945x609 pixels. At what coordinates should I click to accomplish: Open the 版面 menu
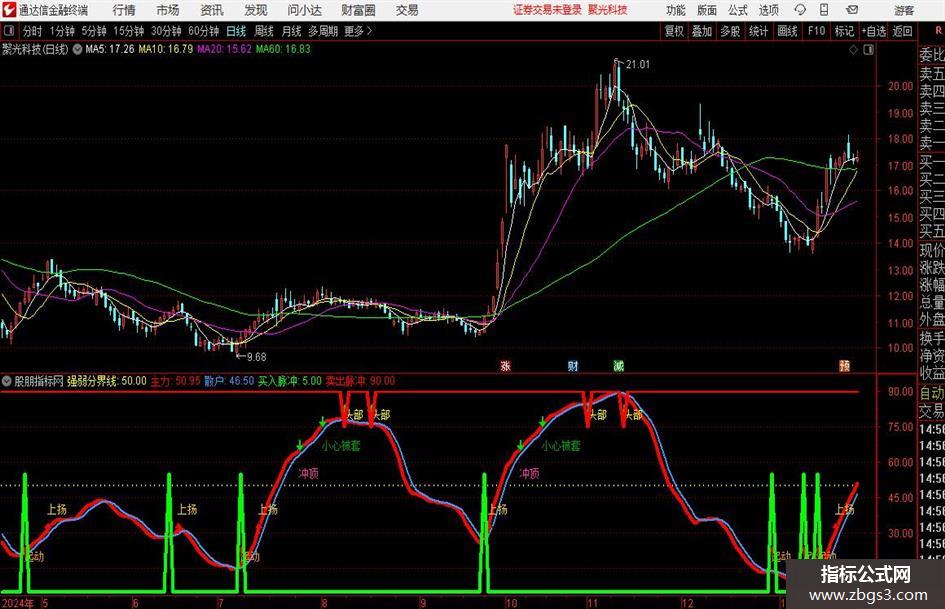coord(706,10)
